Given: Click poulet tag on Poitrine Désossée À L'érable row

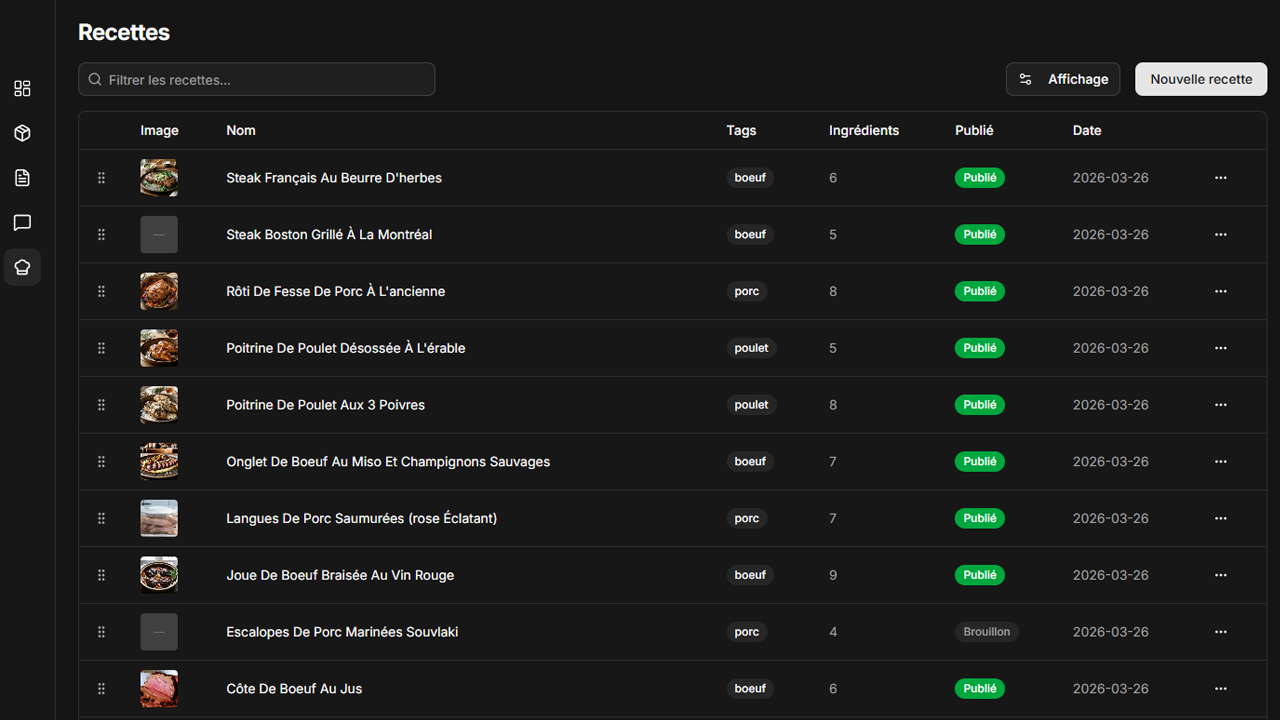Looking at the screenshot, I should coord(751,348).
